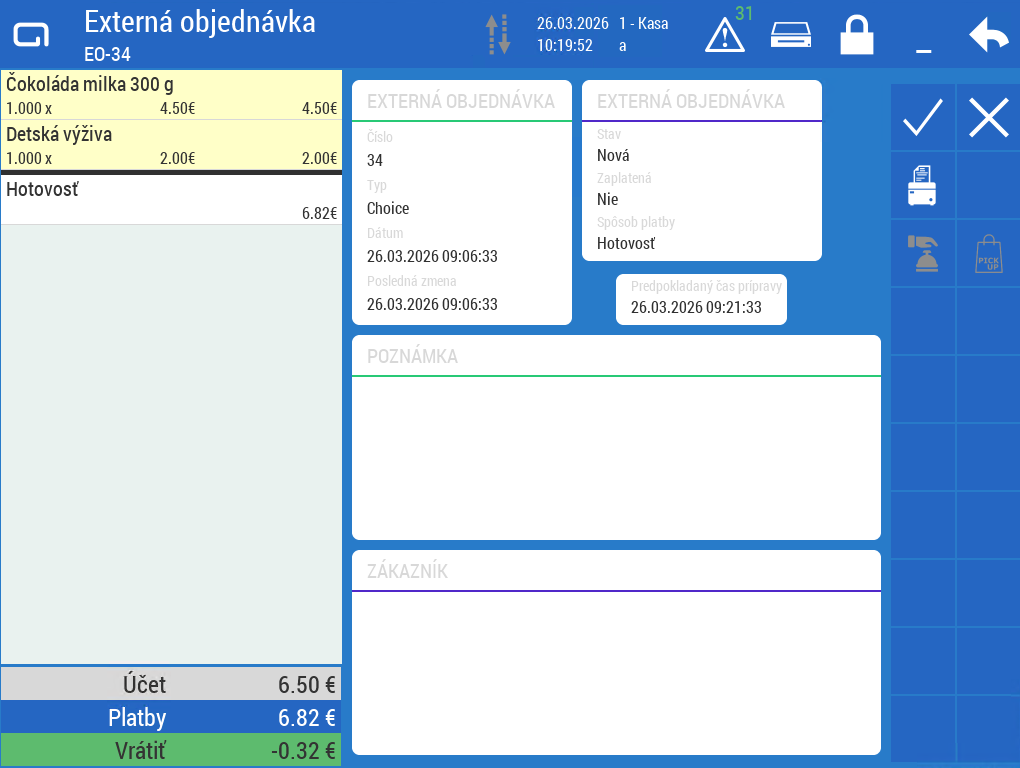Select the Čokoláda milka 300 g item

click(171, 95)
